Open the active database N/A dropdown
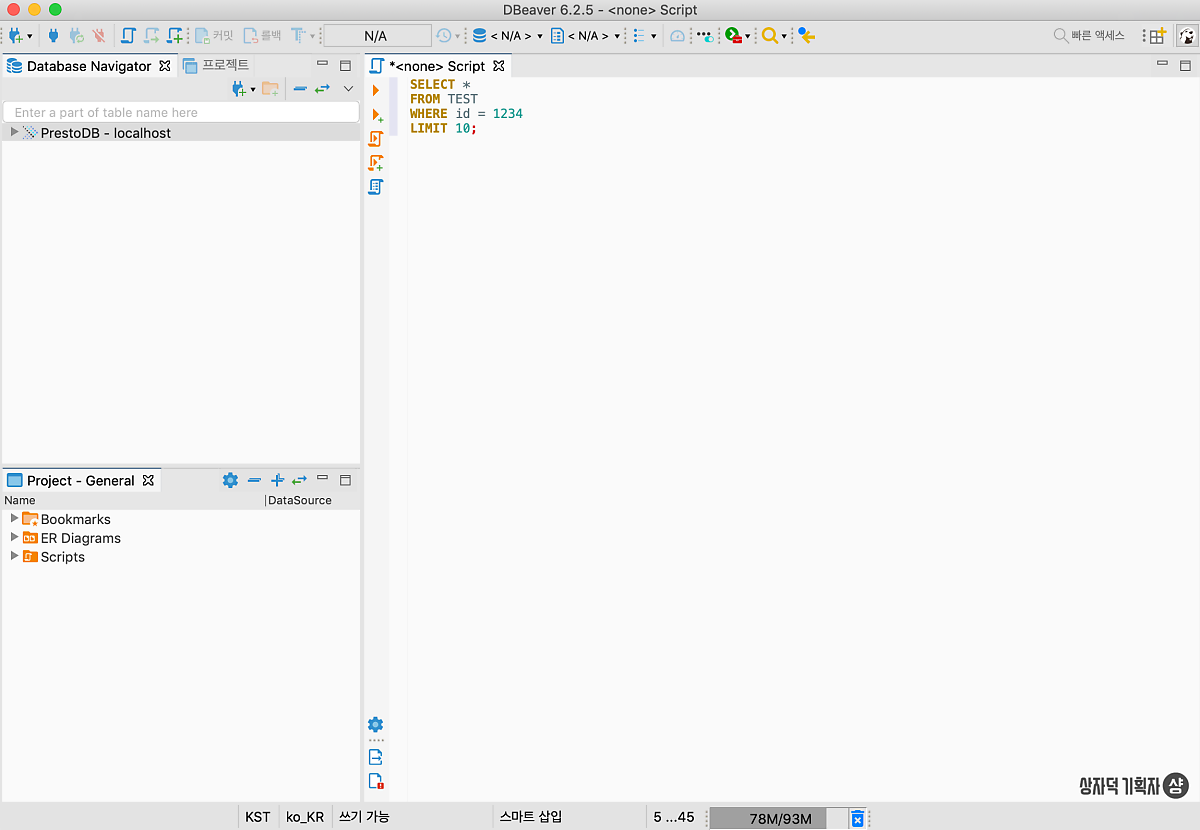 [x=508, y=36]
